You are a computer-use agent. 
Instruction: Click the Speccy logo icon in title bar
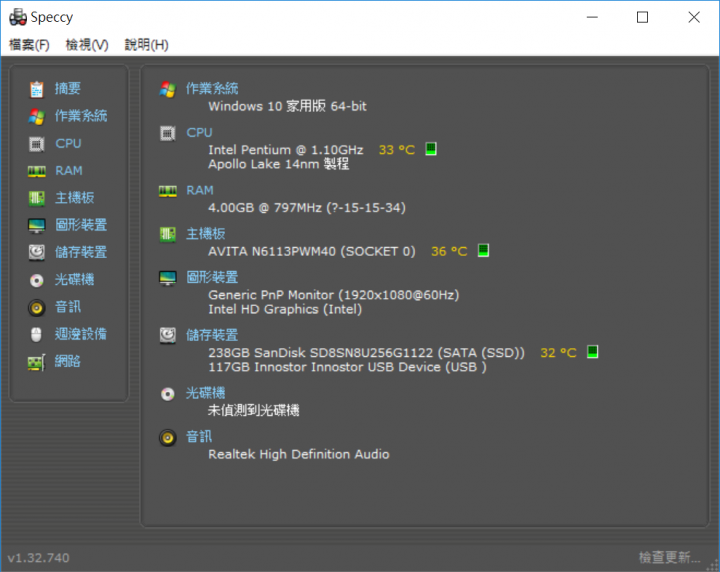(18, 17)
